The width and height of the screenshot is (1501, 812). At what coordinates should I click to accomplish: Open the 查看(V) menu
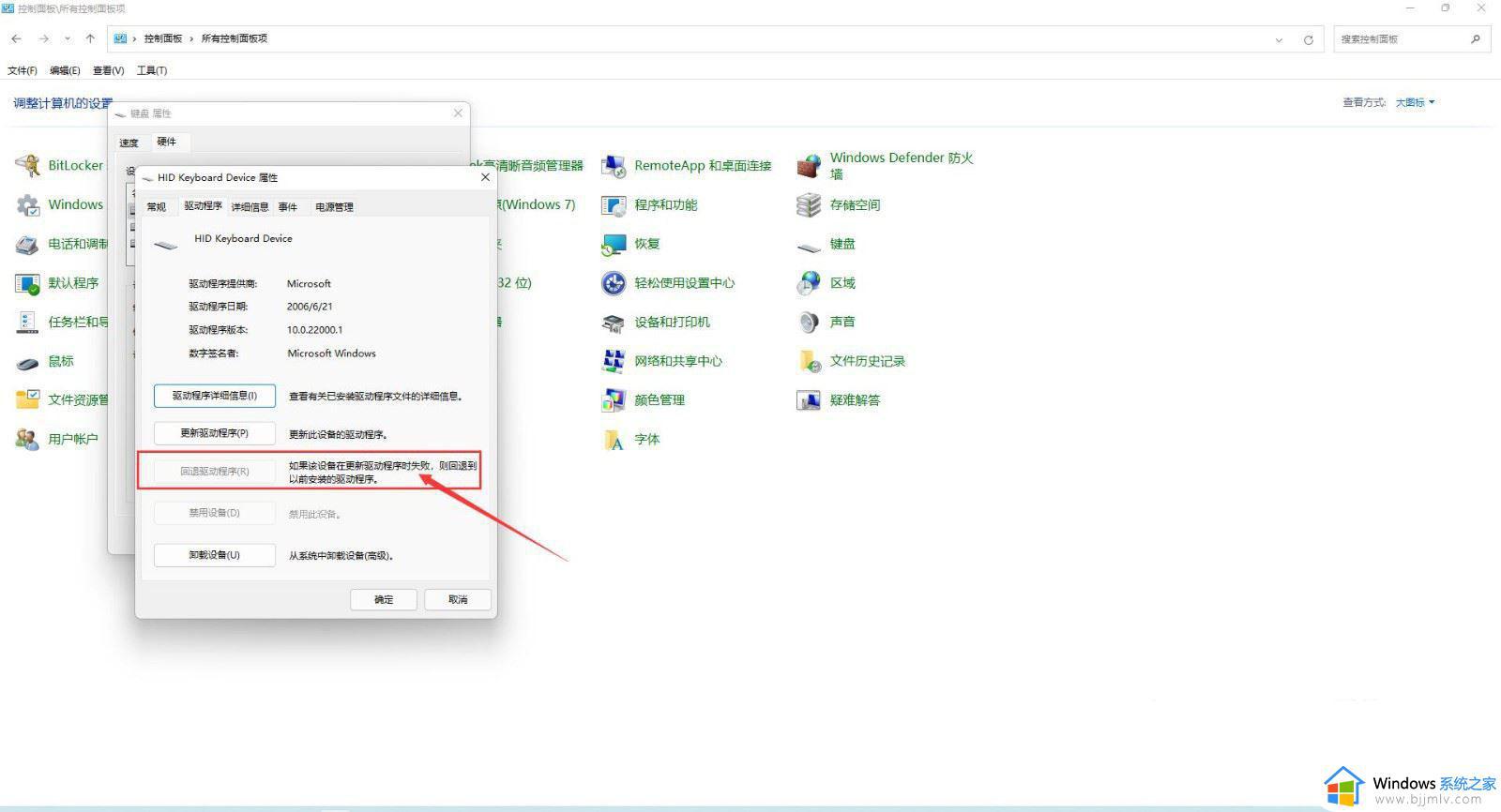coord(109,70)
